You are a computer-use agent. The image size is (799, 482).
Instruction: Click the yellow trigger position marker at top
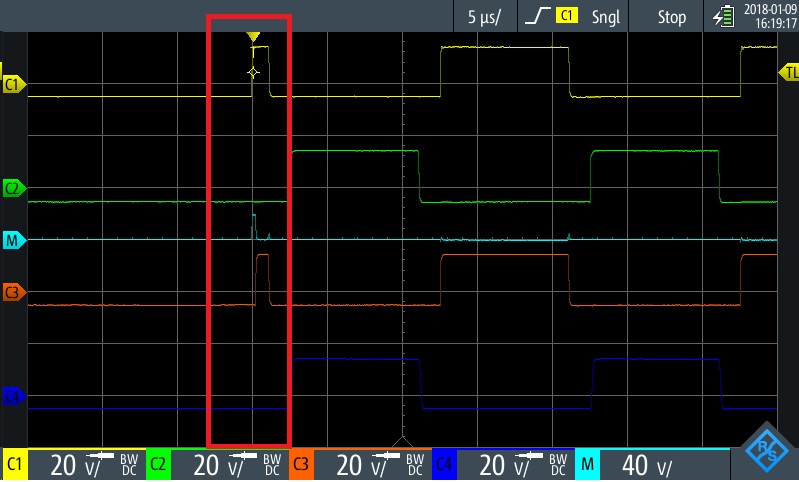pos(253,37)
